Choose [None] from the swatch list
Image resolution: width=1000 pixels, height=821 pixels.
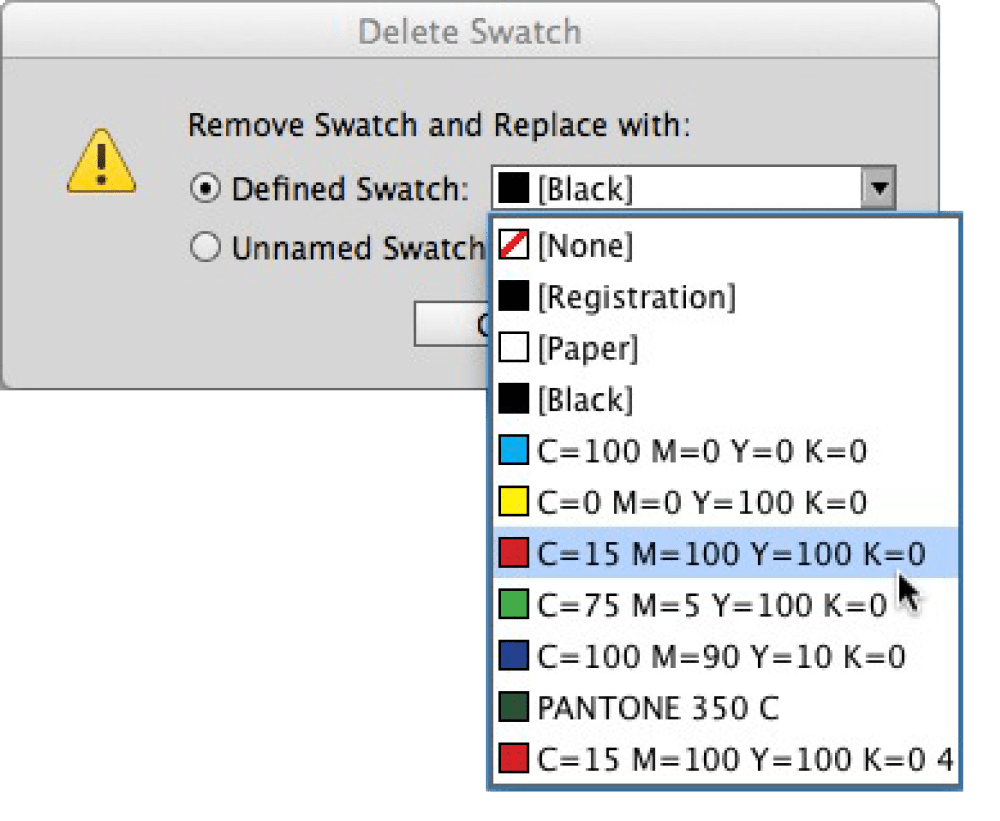click(x=585, y=246)
